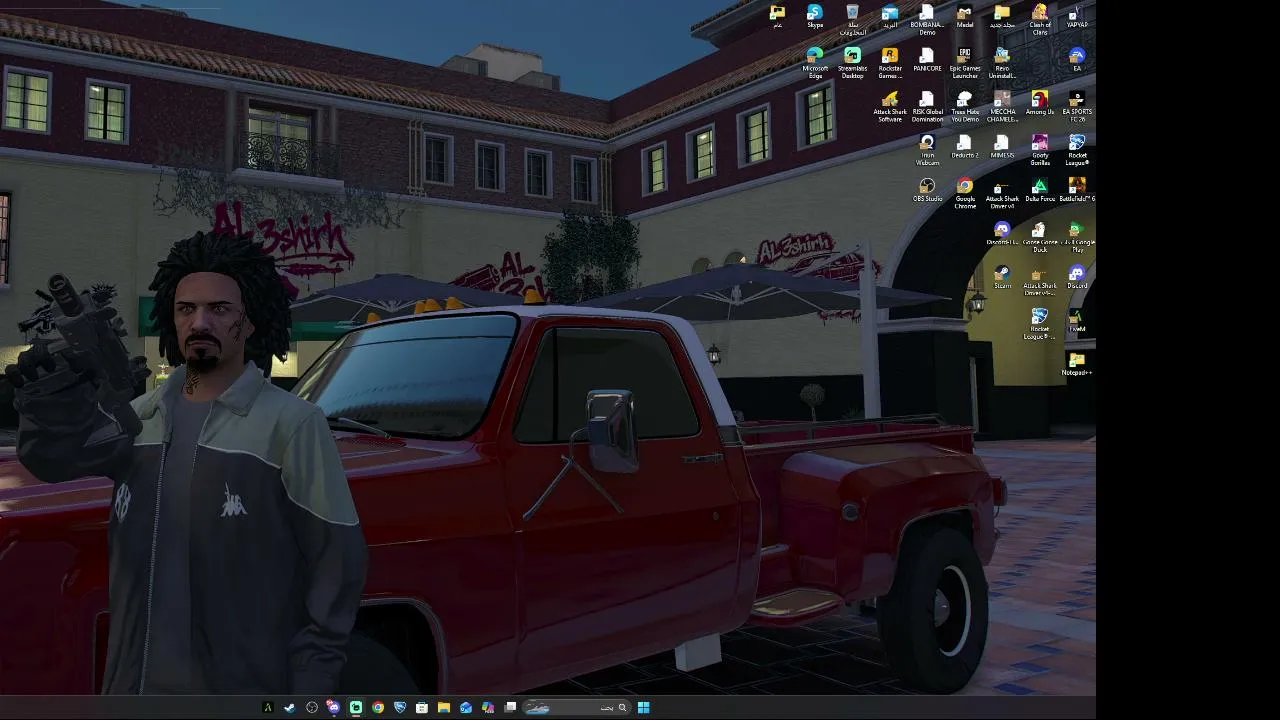Open PANICORE desktop shortcut
Image resolution: width=1280 pixels, height=720 pixels.
click(927, 60)
